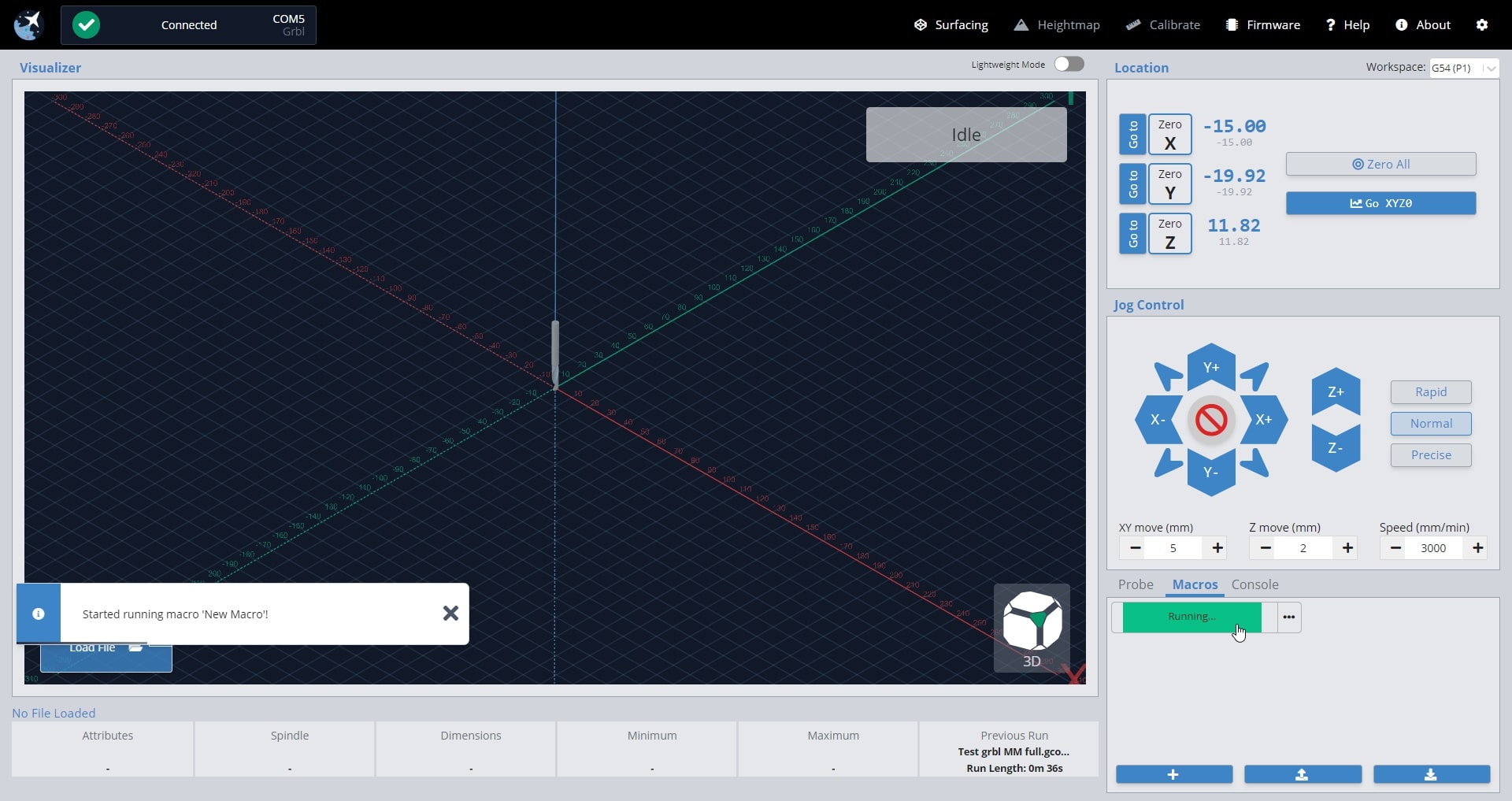Click Go to X button
The height and width of the screenshot is (801, 1512).
click(x=1132, y=134)
